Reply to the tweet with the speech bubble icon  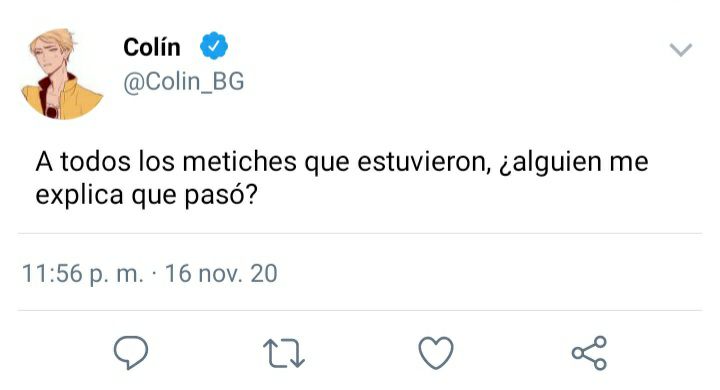click(131, 352)
